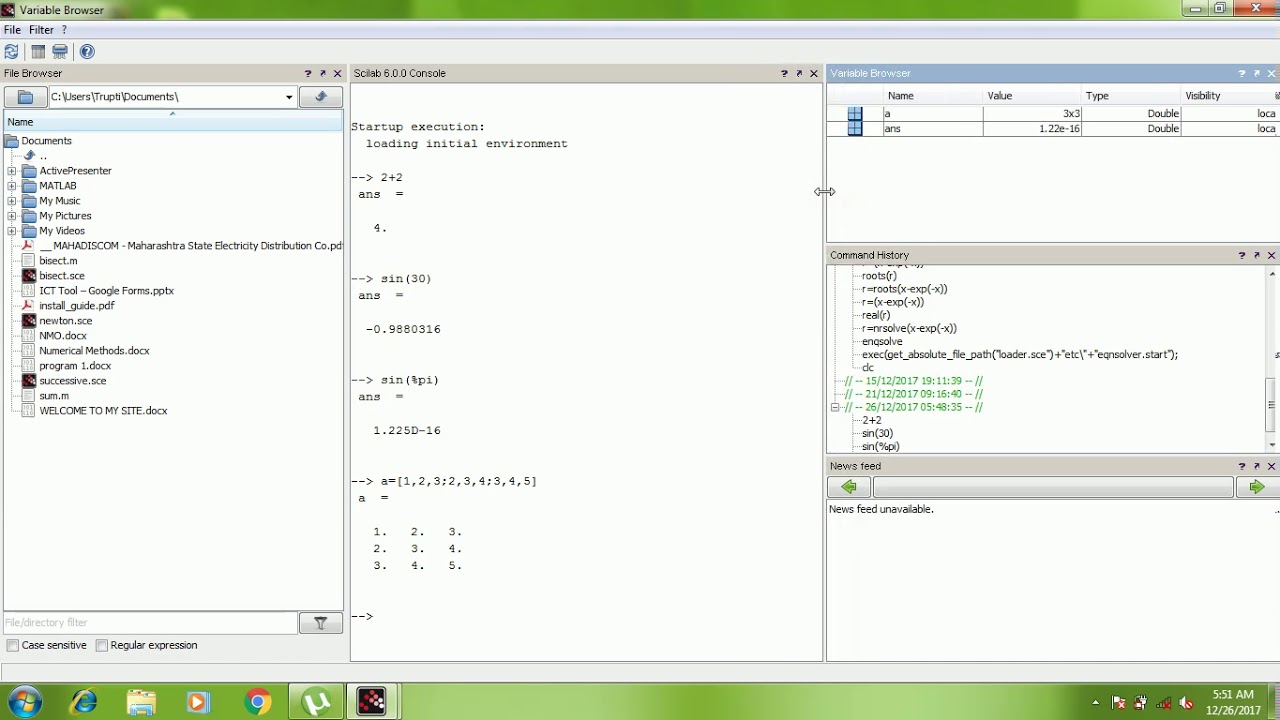
Task: Undock the Scilab Console panel
Action: click(799, 73)
